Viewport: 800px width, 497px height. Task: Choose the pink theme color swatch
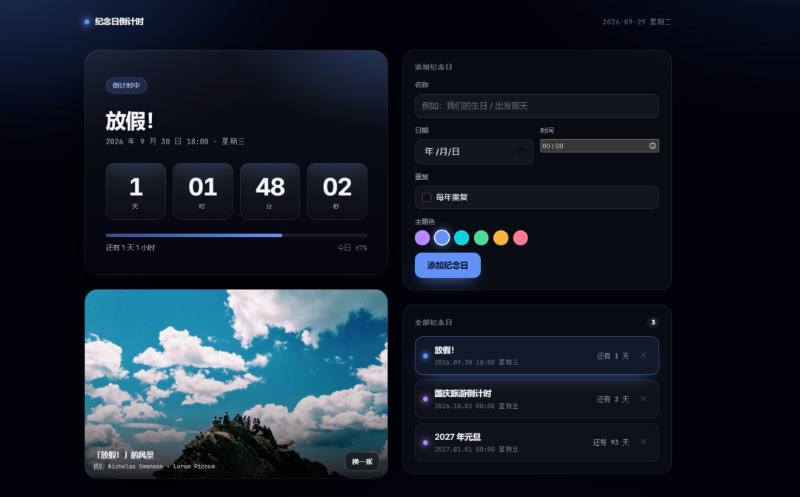click(520, 238)
